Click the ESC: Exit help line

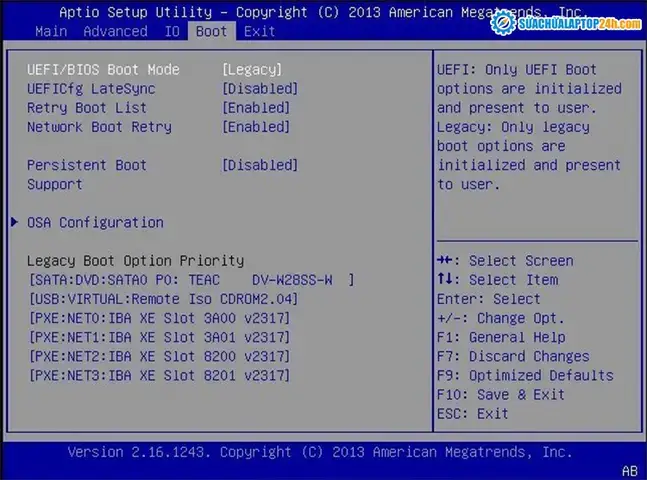473,414
